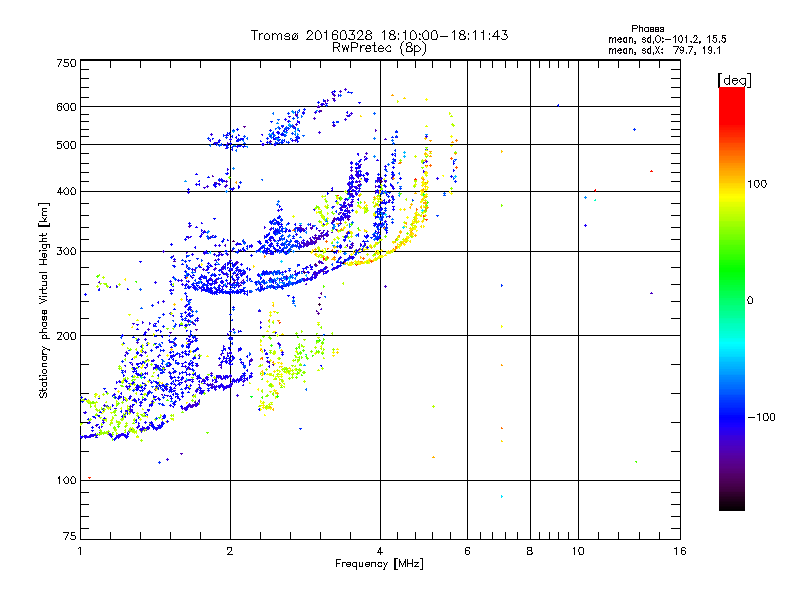Click the x-axis tick label '10'
Image resolution: width=800 pixels, height=600 pixels.
coord(578,551)
